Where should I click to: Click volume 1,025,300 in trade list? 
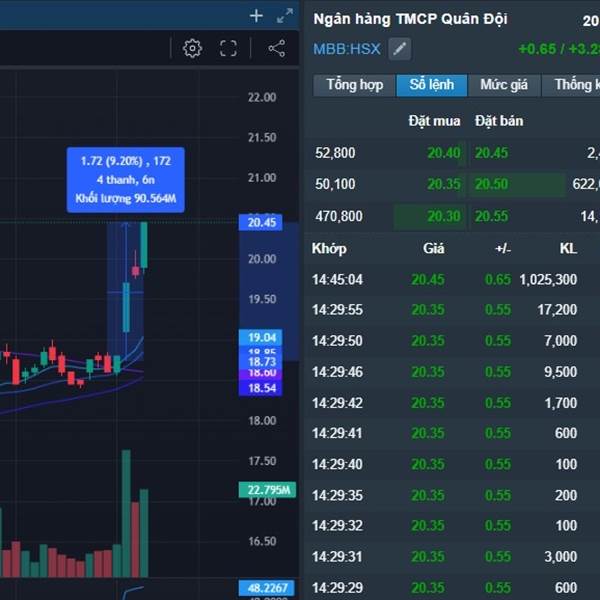click(548, 280)
